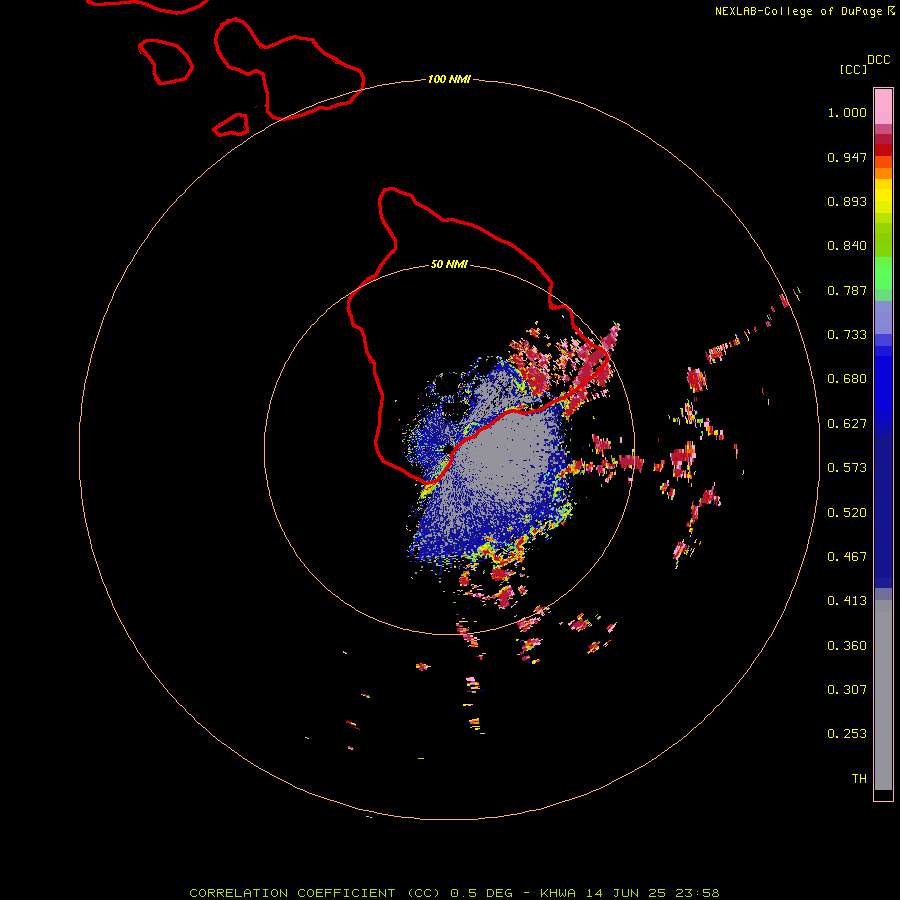Click the 0.840 legend value
This screenshot has width=900, height=900.
847,246
